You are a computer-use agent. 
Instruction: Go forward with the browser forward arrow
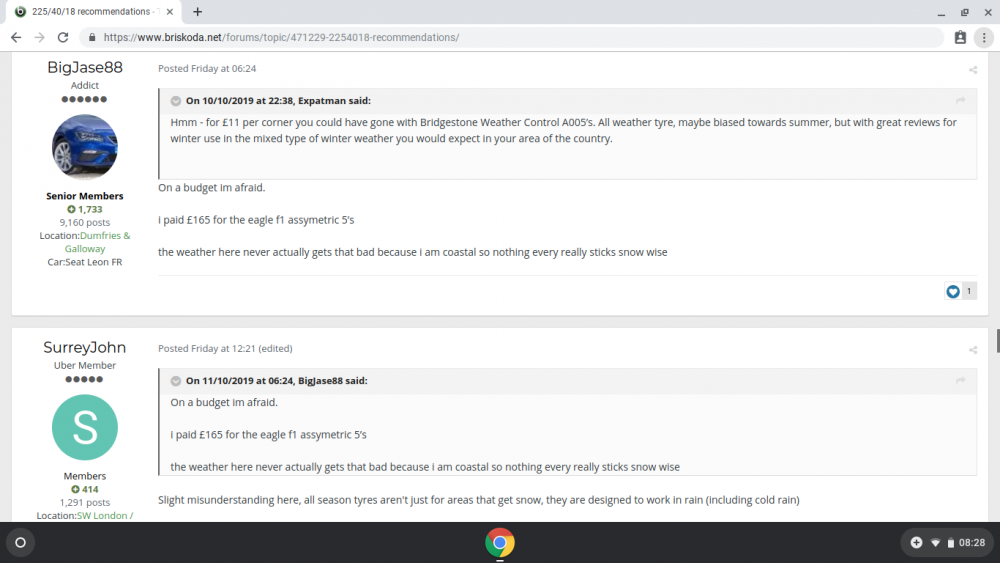40,38
